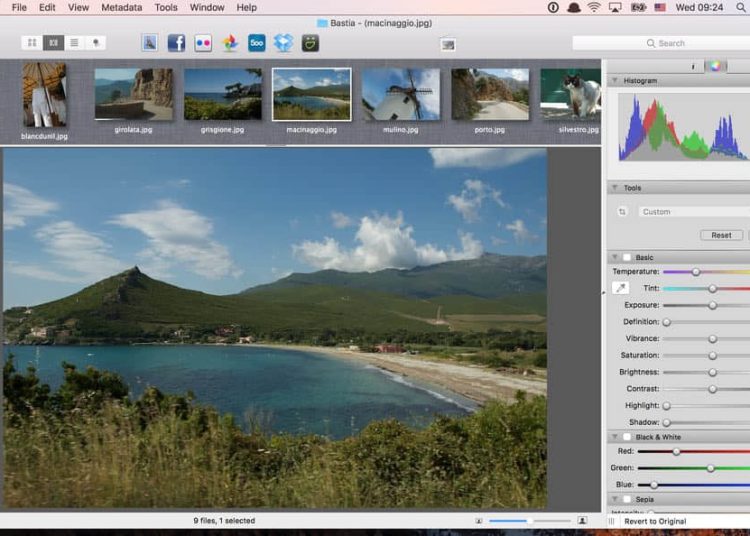The image size is (750, 536).
Task: Share photo to Facebook
Action: point(176,43)
